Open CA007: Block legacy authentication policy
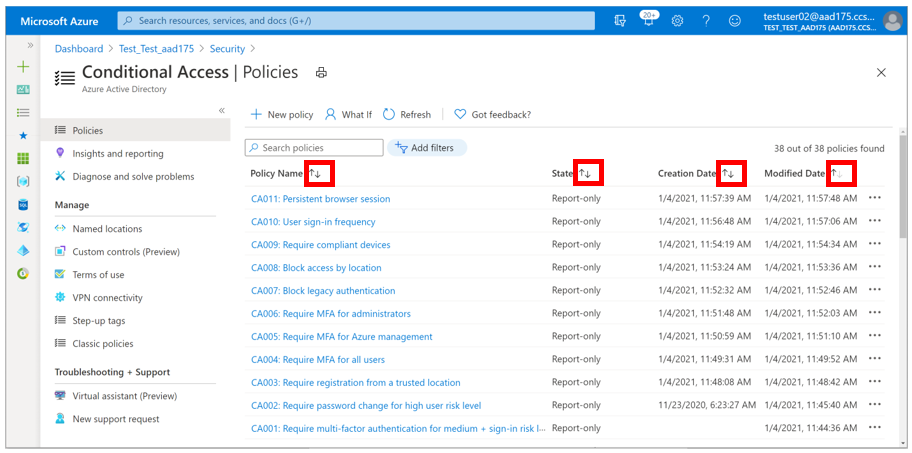The height and width of the screenshot is (453, 912). click(323, 291)
